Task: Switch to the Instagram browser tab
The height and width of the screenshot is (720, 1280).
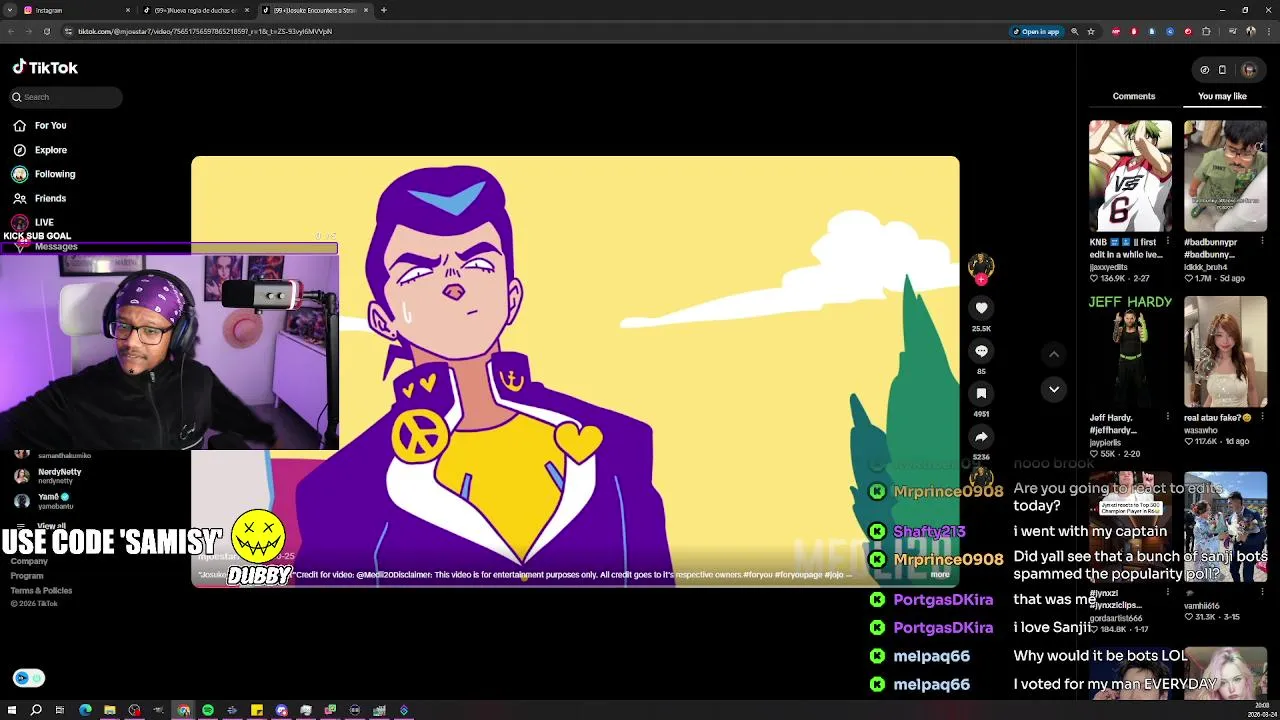Action: click(77, 10)
